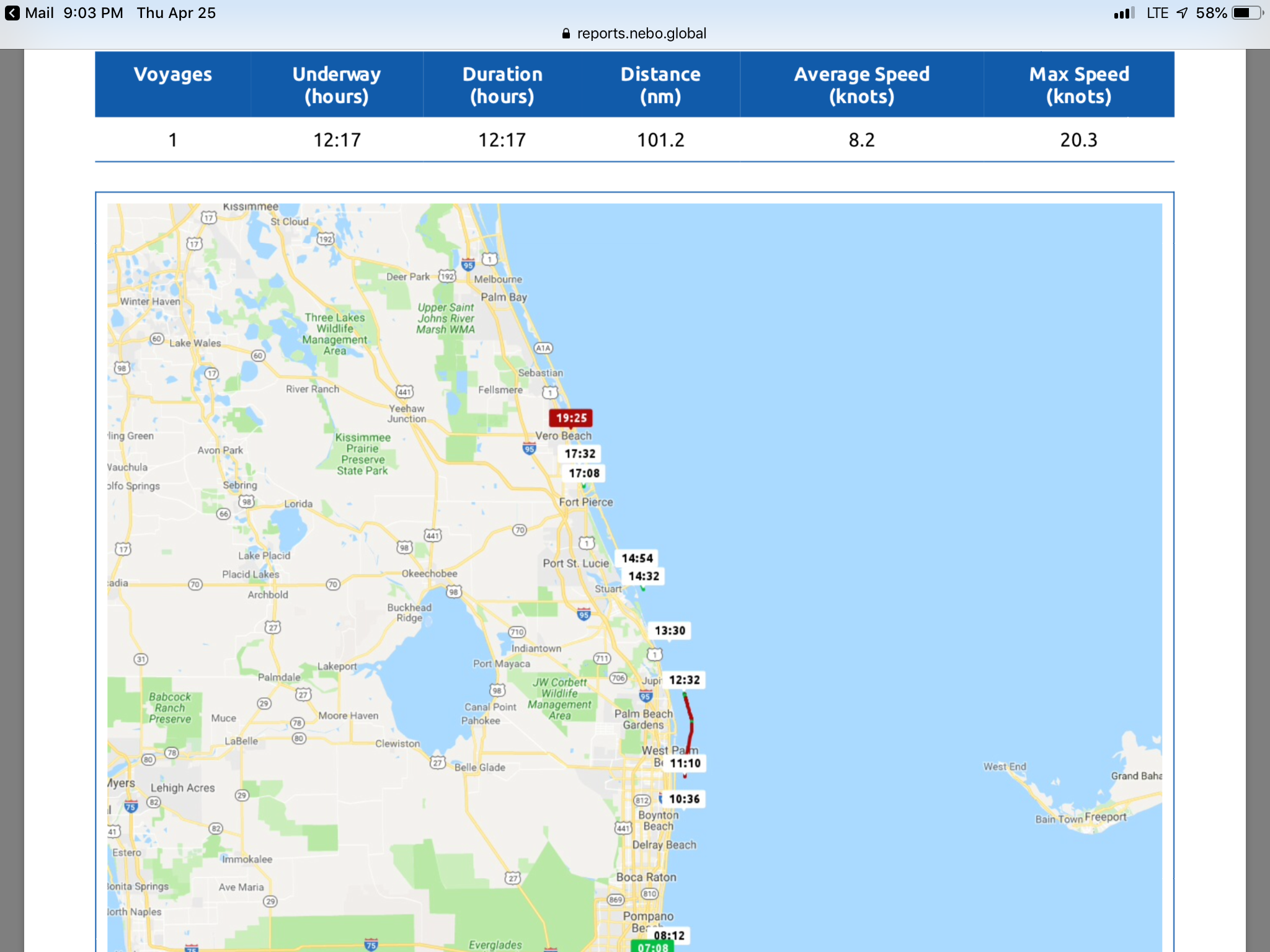Select the 14:54 time marker

click(637, 558)
